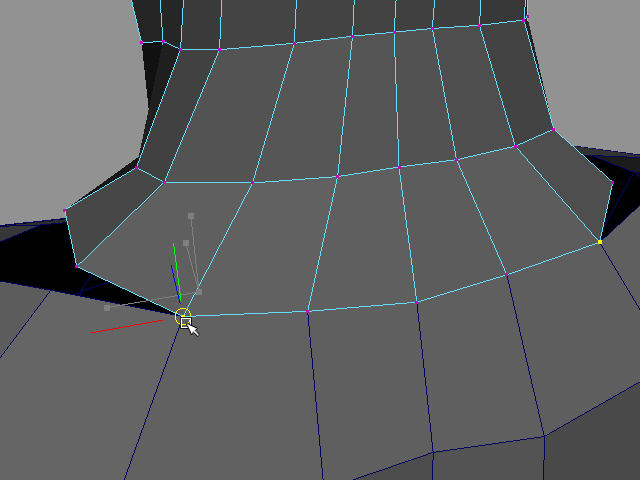The image size is (640, 480).
Task: Click the yellow circle at manipulator center
Action: click(x=182, y=316)
